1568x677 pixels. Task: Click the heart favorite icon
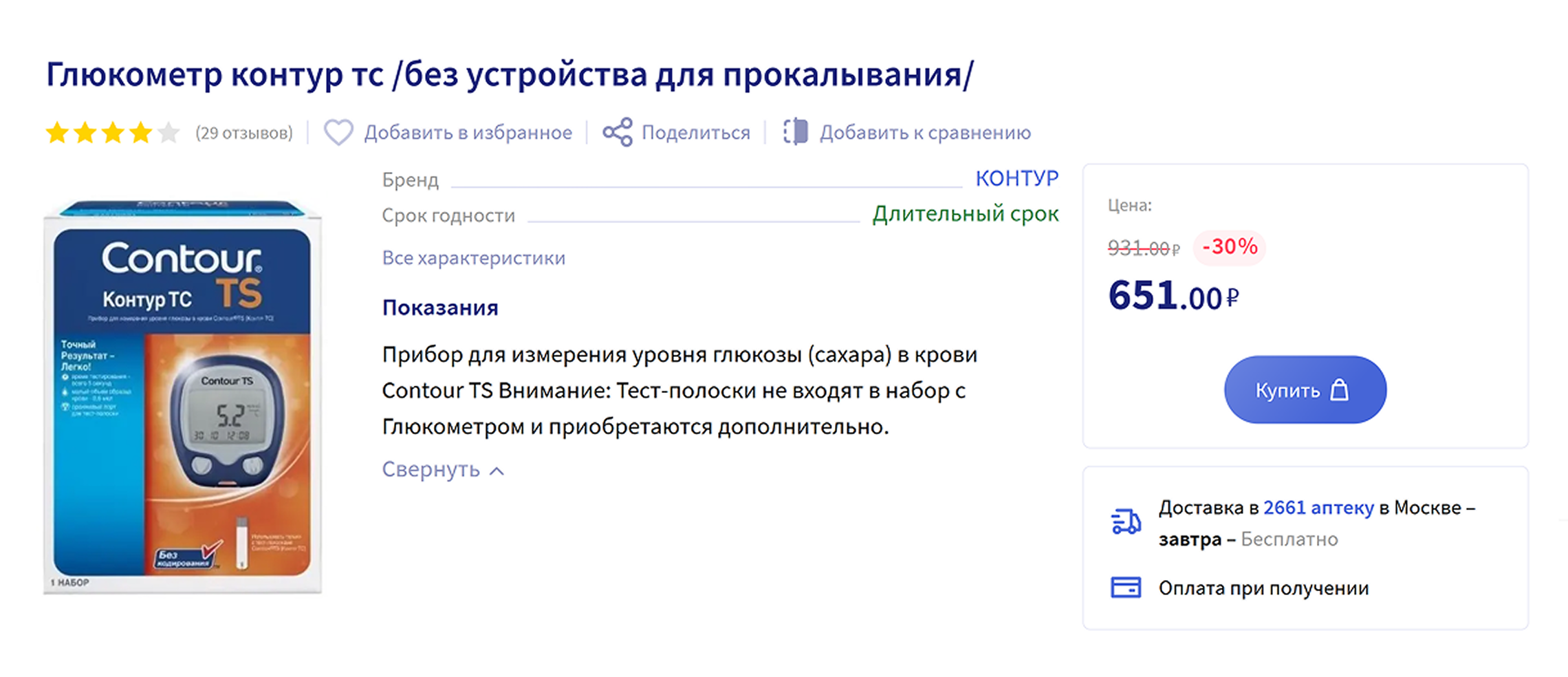338,132
